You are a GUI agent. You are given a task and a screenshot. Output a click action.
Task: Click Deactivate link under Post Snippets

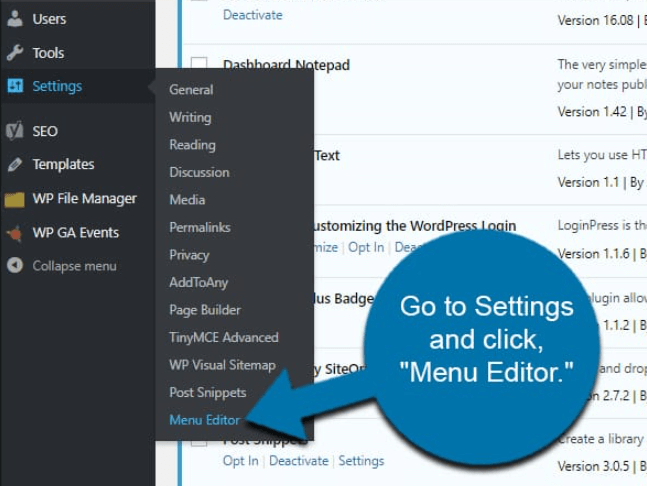(299, 461)
